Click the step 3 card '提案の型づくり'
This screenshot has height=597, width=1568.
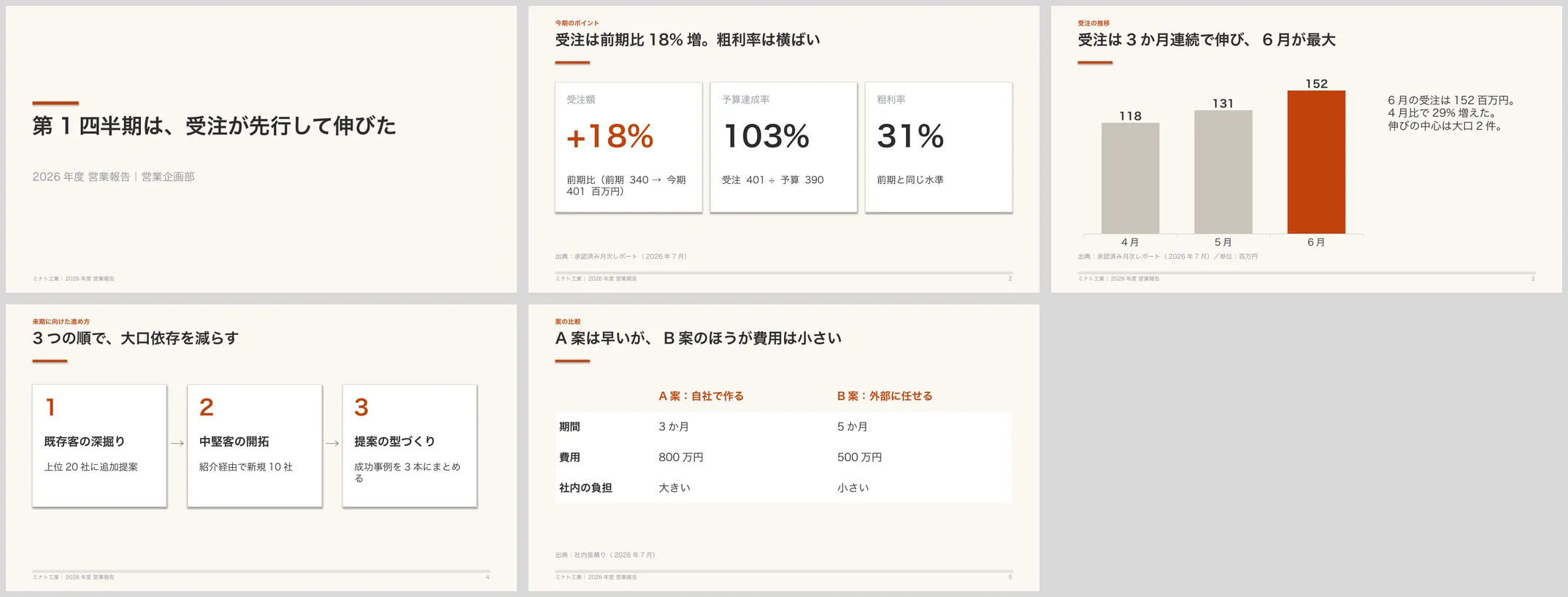click(x=410, y=446)
